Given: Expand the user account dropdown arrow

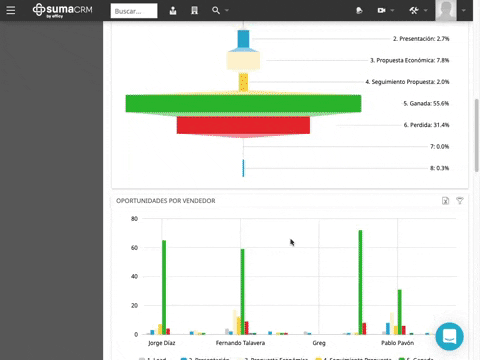Looking at the screenshot, I should tap(464, 10).
